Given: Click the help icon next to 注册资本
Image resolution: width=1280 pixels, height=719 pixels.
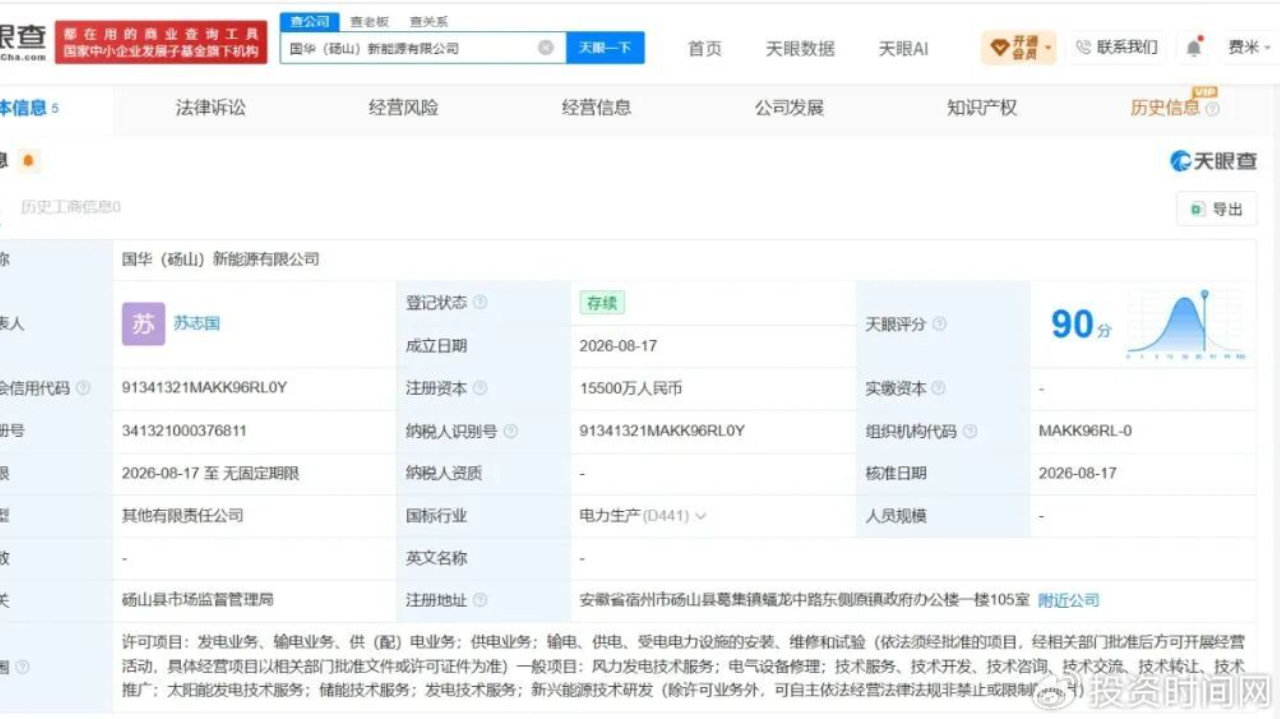Looking at the screenshot, I should (480, 388).
